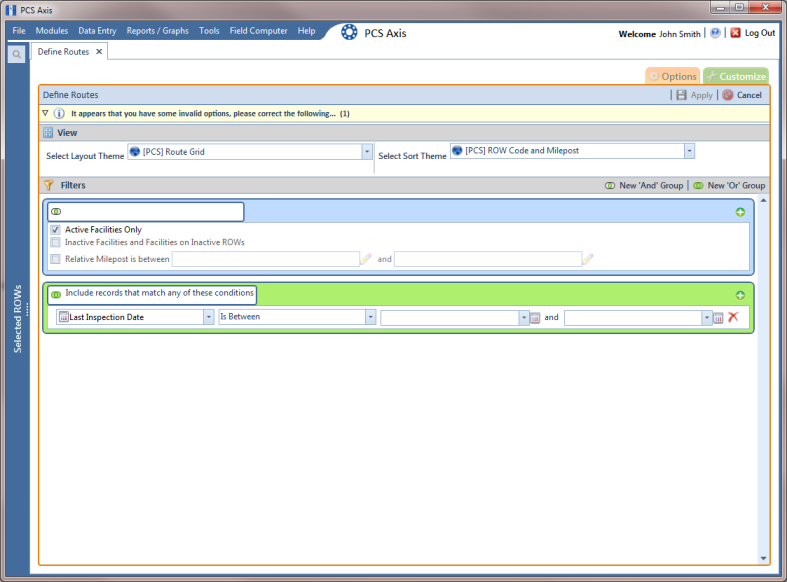This screenshot has width=787, height=582.
Task: Switch to the Customize tab
Action: [736, 76]
